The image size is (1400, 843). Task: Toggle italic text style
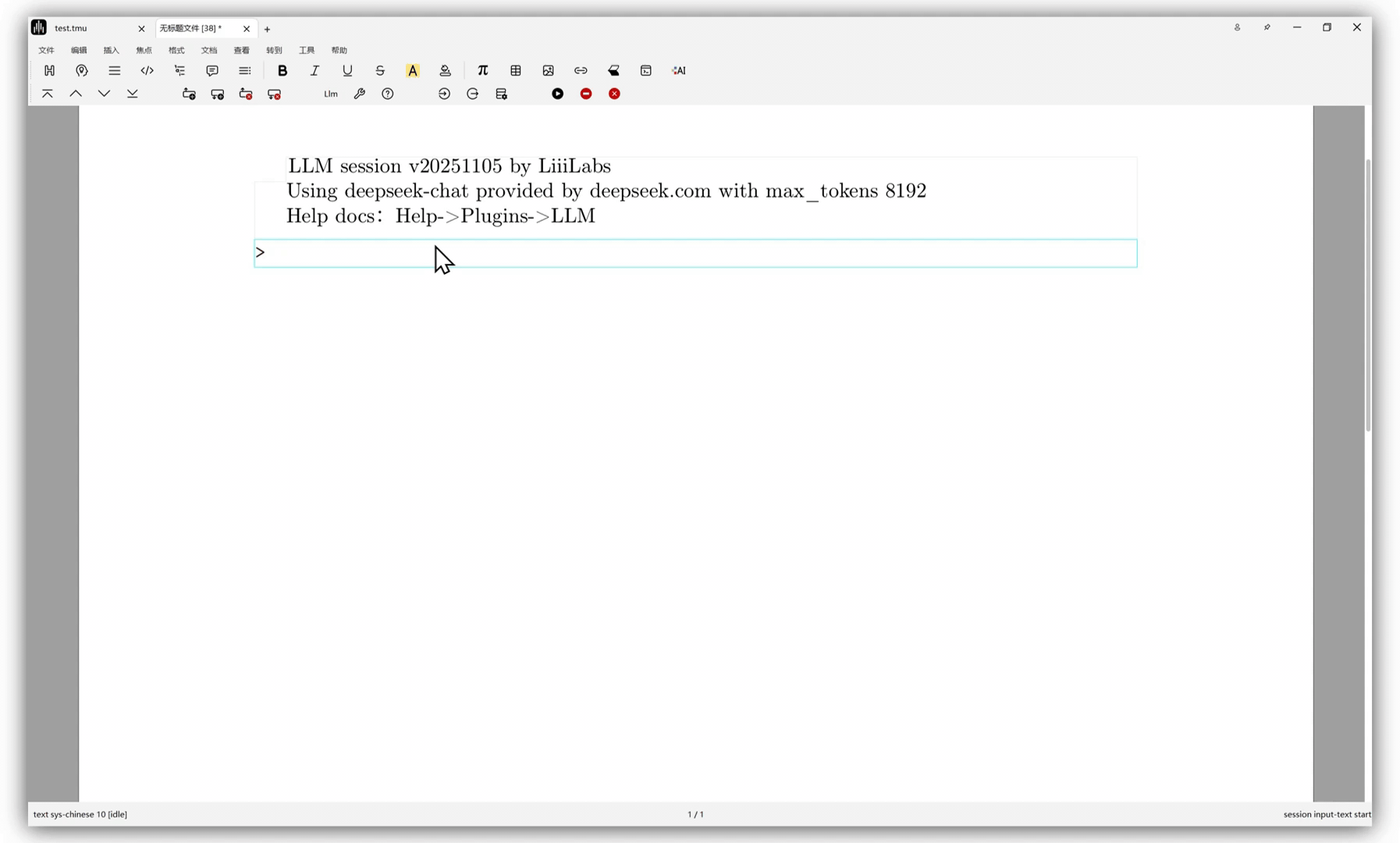[314, 70]
